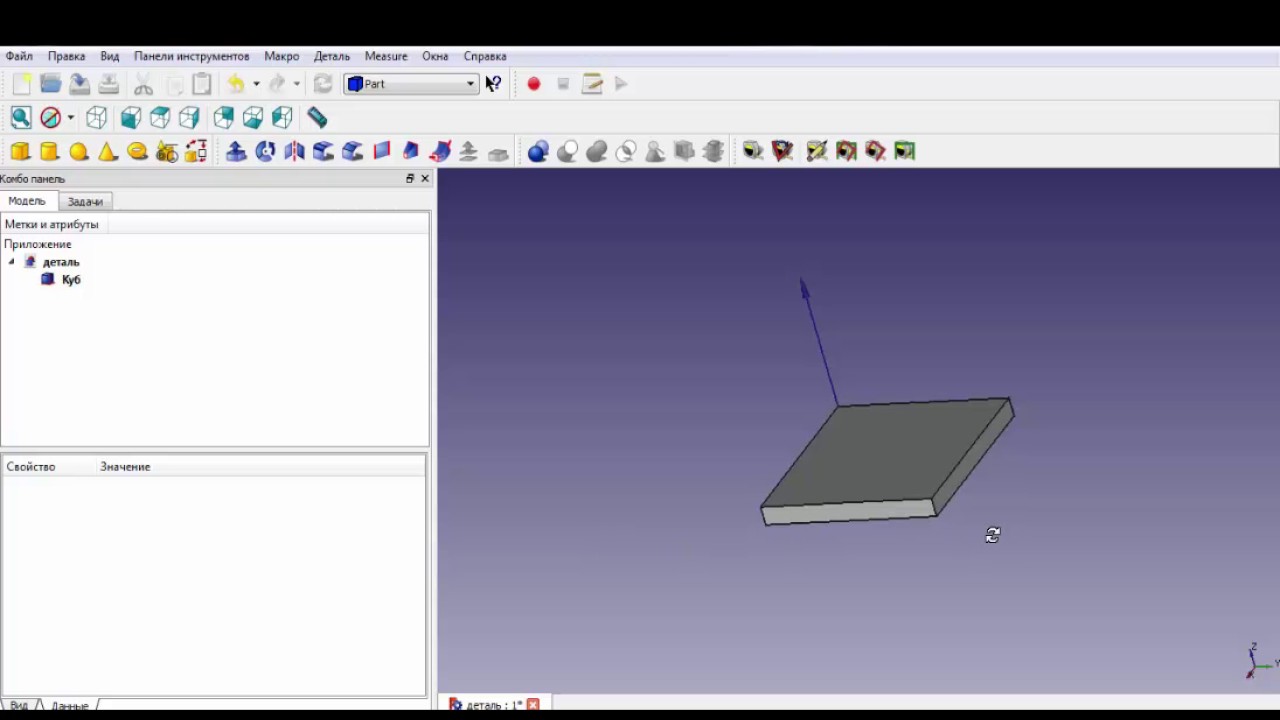This screenshot has height=720, width=1280.
Task: Open the Правка menu
Action: tap(66, 56)
